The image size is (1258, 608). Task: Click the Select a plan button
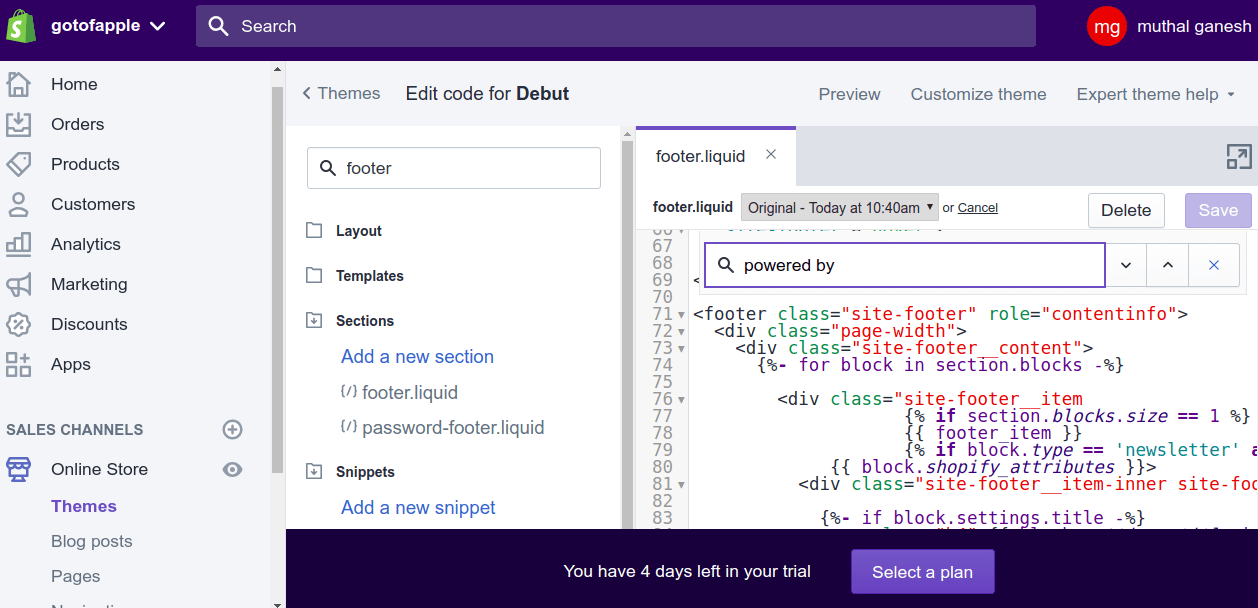[x=922, y=572]
